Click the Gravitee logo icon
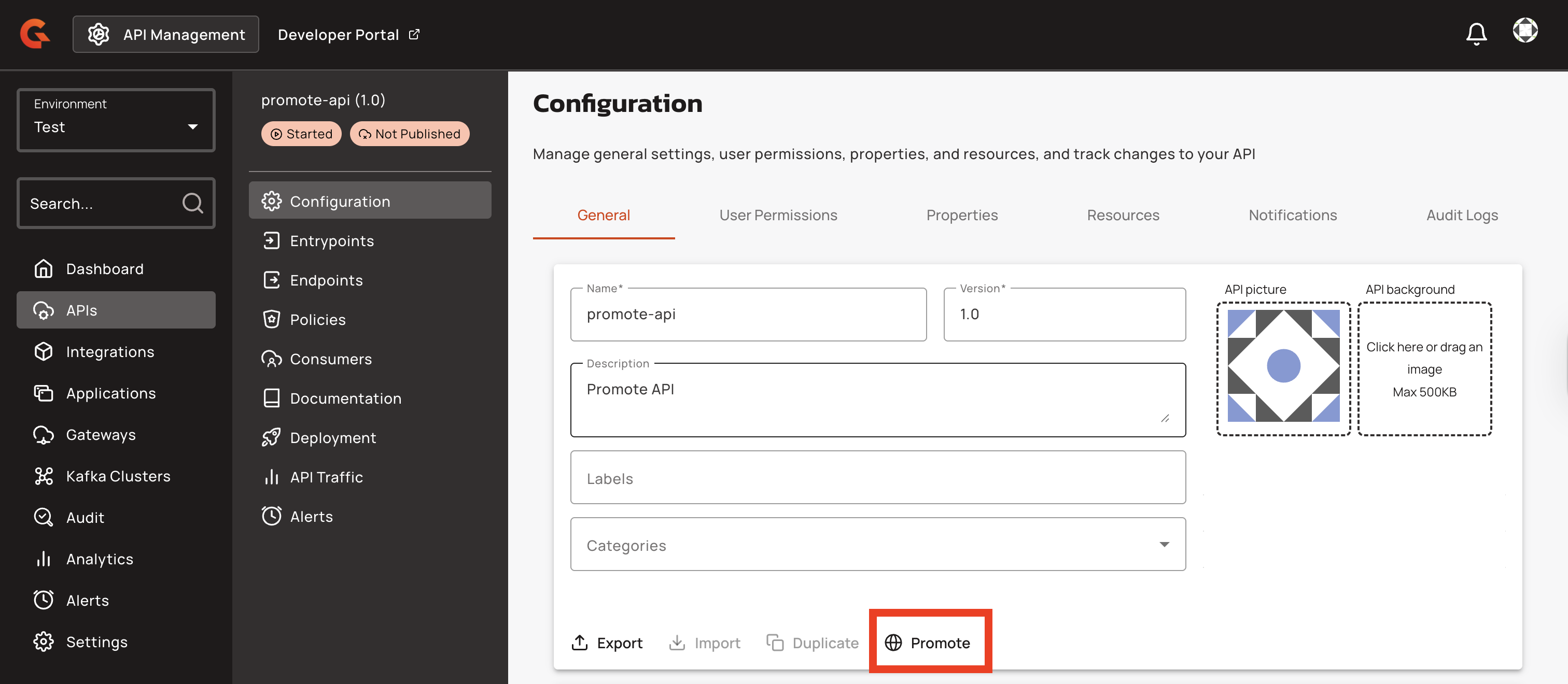Image resolution: width=1568 pixels, height=684 pixels. coord(35,34)
